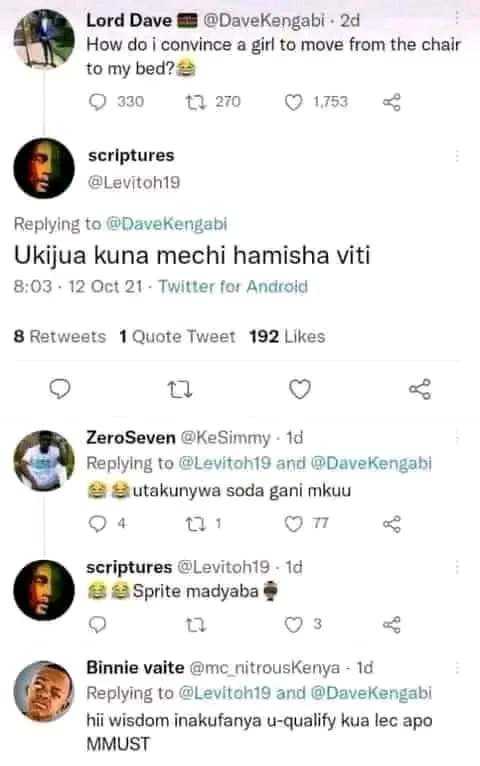This screenshot has width=480, height=766.
Task: Retweet the 'Sprite madyaba' reply
Action: (x=196, y=625)
